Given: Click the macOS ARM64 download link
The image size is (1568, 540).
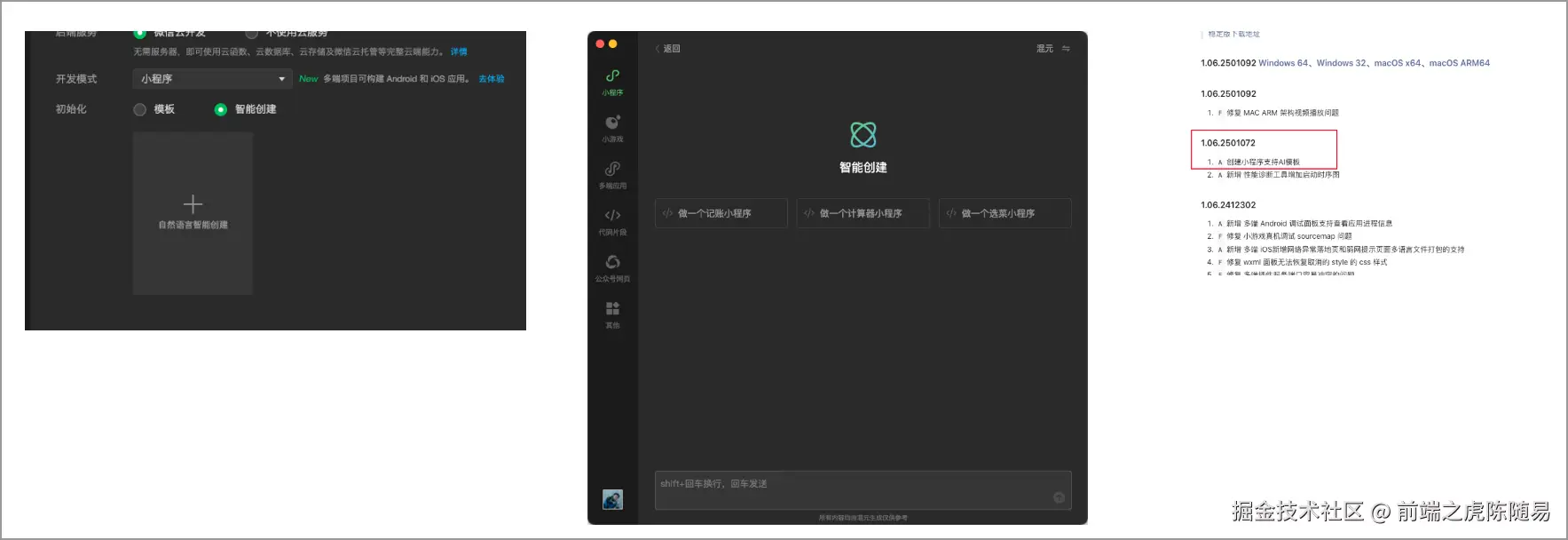Looking at the screenshot, I should pos(1460,63).
